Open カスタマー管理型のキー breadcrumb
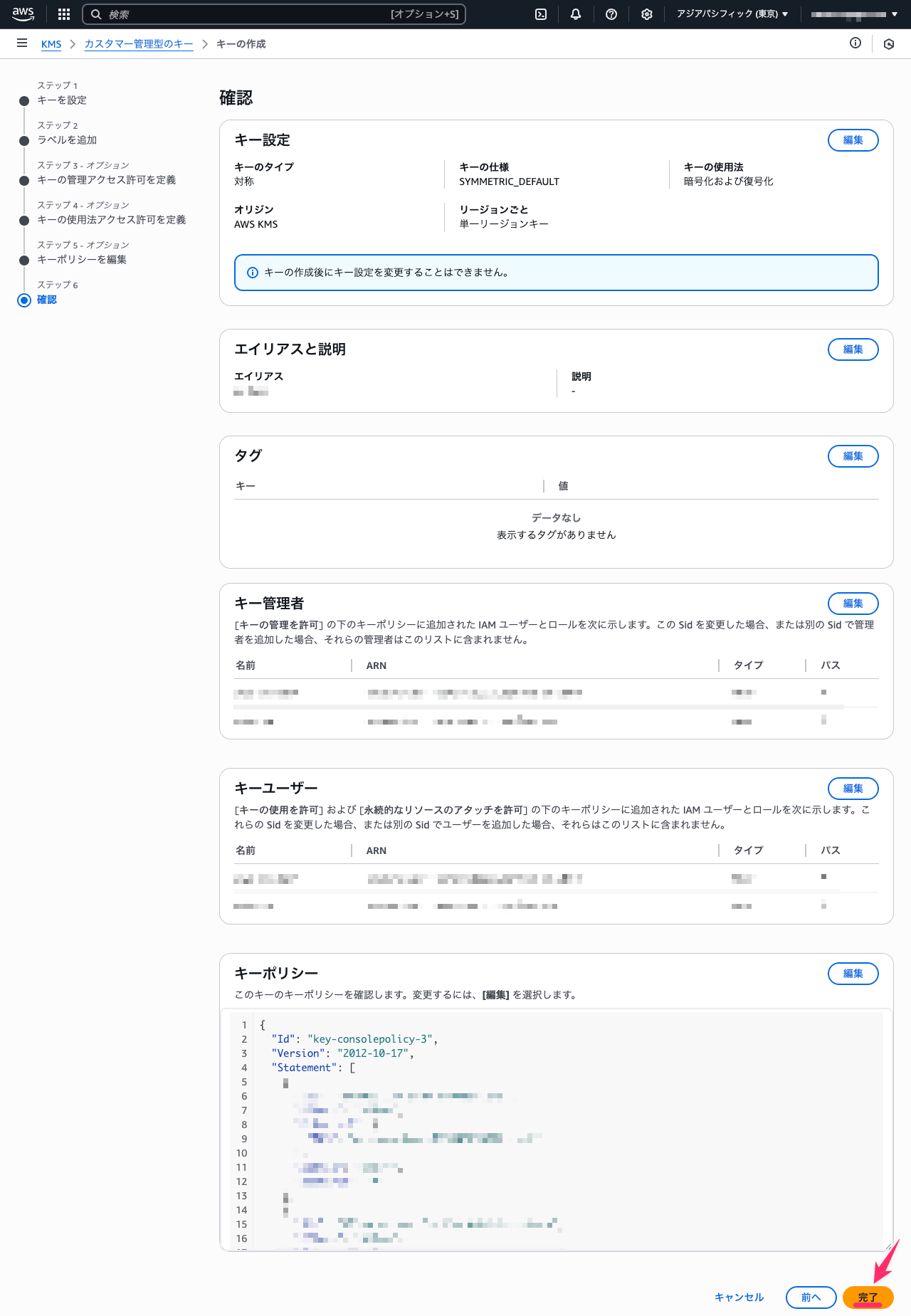 (139, 44)
